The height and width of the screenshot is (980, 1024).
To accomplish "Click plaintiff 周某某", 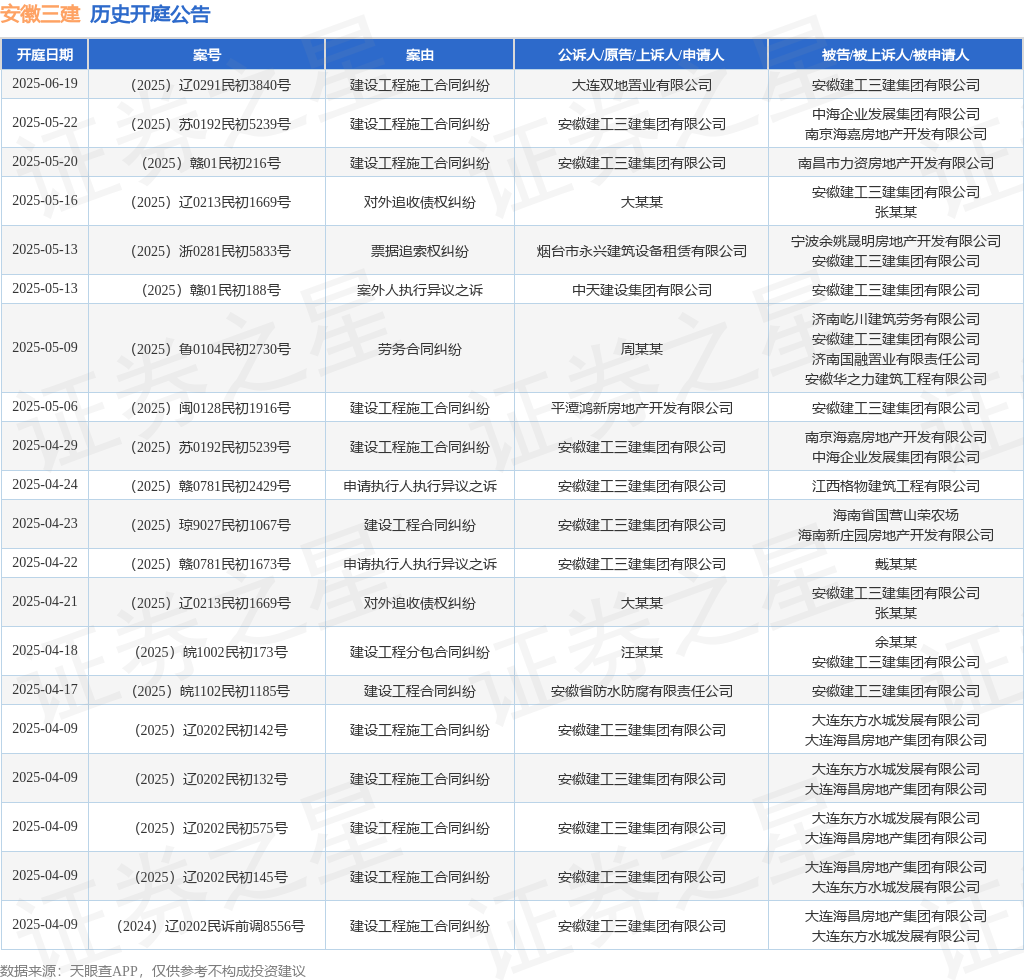I will (641, 349).
